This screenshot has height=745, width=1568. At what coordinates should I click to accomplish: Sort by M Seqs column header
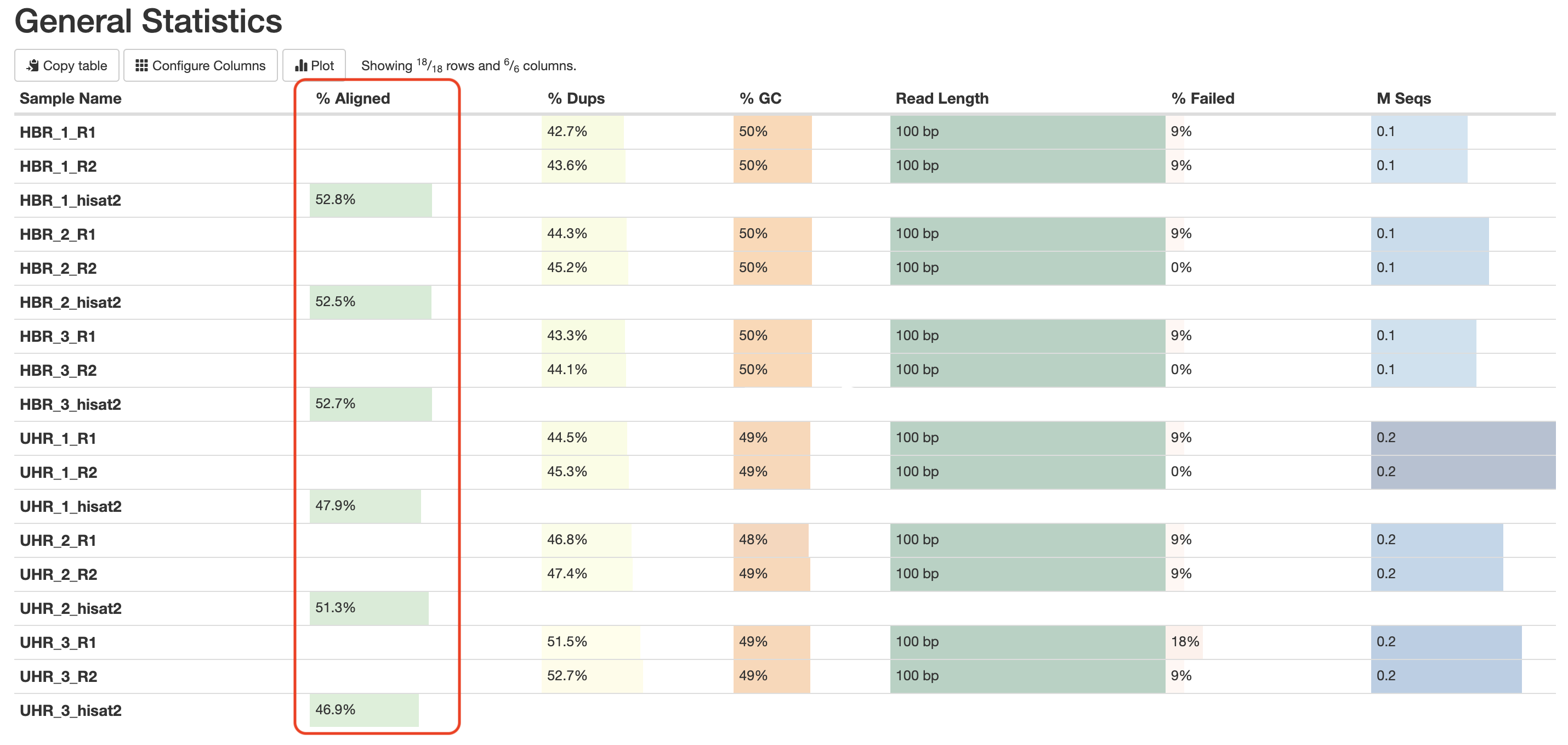click(1403, 98)
